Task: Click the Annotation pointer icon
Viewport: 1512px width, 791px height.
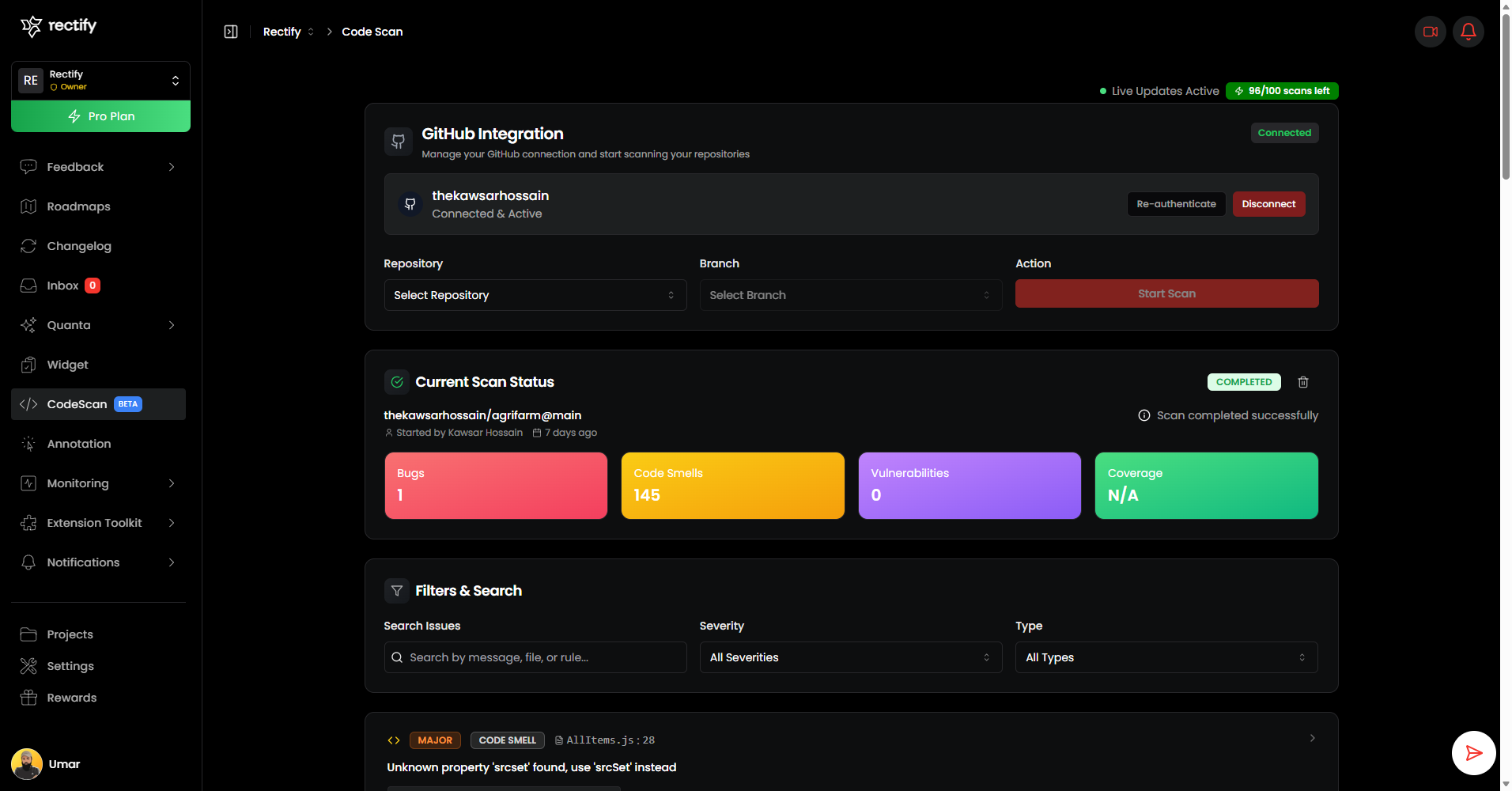Action: [x=28, y=444]
